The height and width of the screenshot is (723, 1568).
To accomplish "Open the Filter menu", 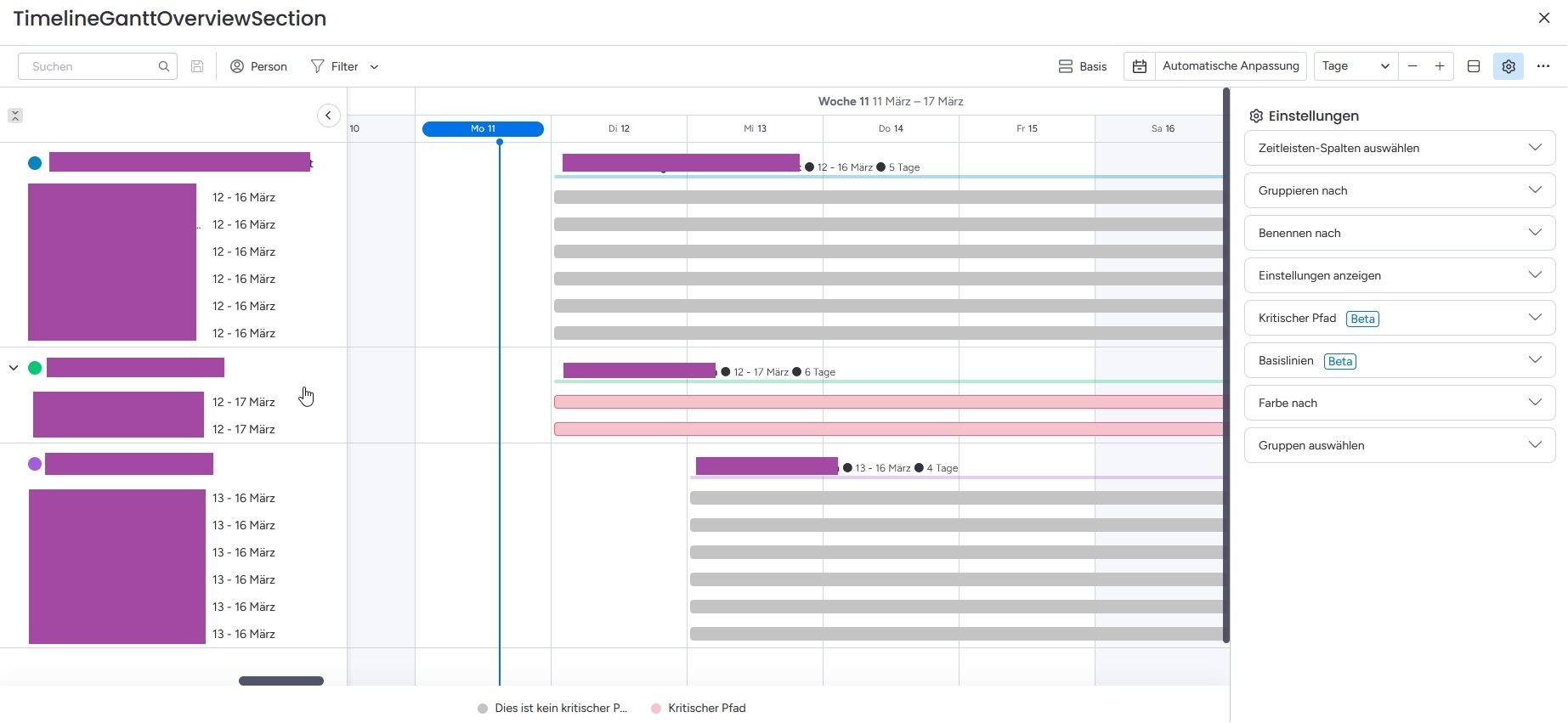I will pyautogui.click(x=344, y=66).
